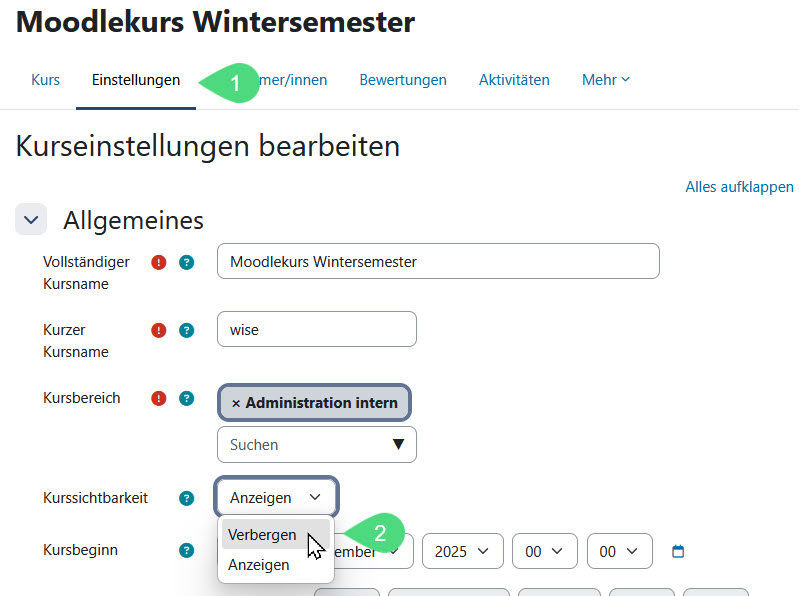Click the Kurseinstellungen bearbeiten heading
Screen dimensions: 799x596
208,146
